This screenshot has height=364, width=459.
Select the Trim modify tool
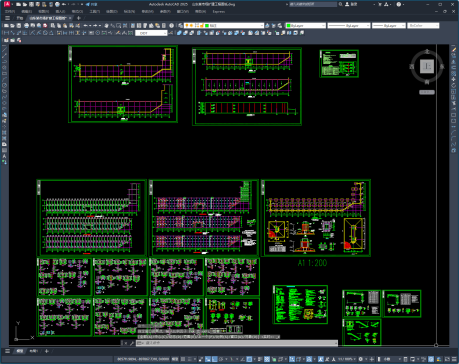[454, 103]
